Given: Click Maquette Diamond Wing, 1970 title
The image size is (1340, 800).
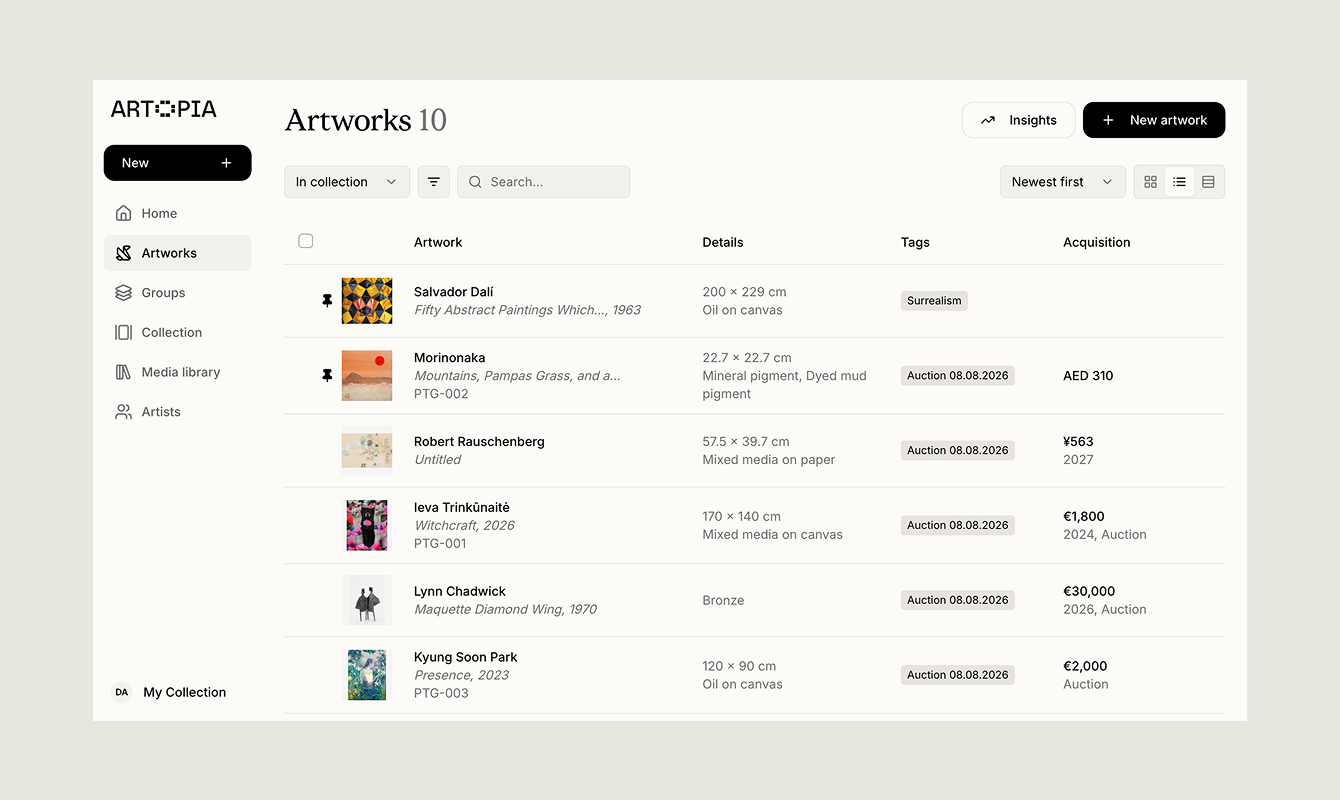Looking at the screenshot, I should click(505, 609).
